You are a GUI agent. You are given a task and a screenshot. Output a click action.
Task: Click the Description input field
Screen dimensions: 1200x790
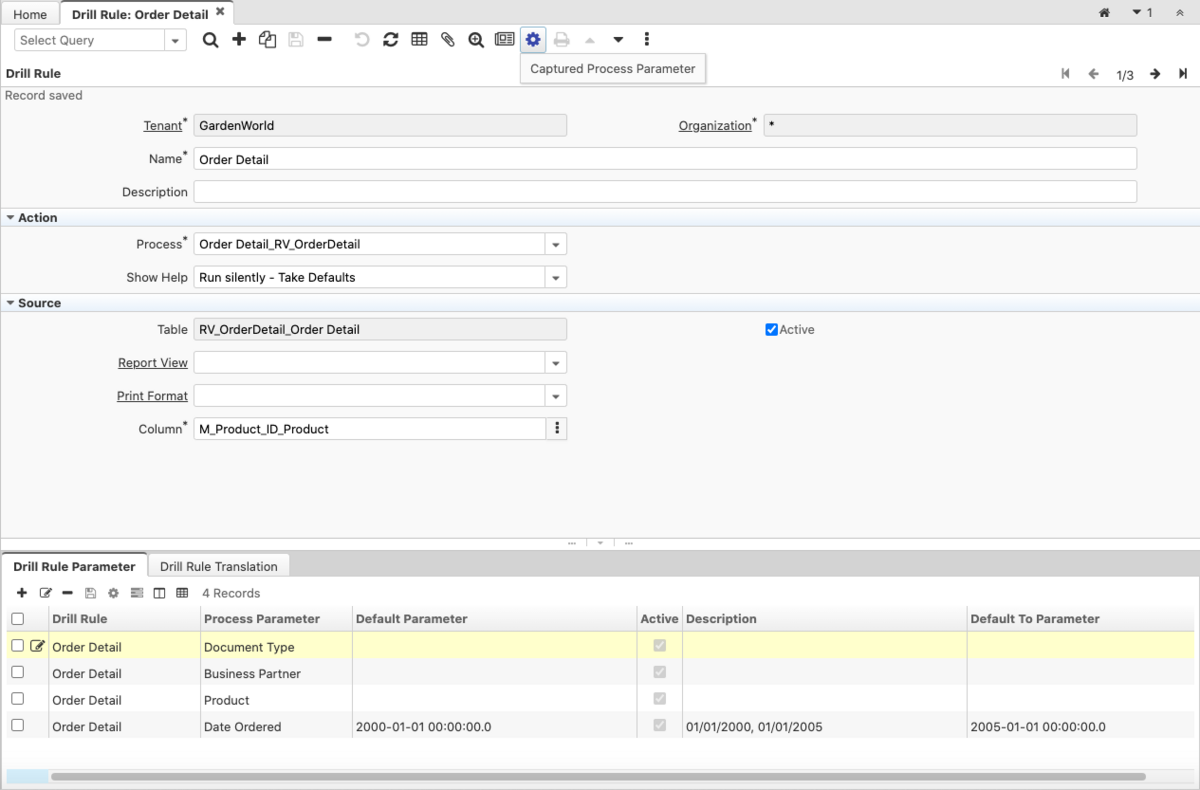664,192
